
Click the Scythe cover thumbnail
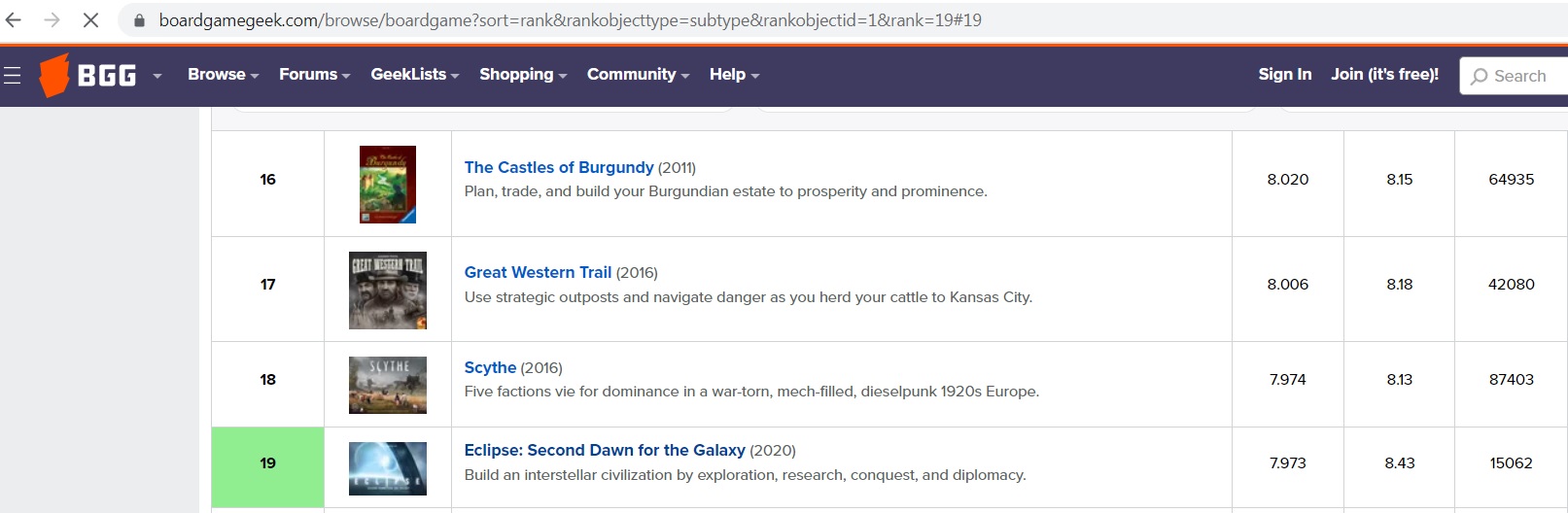click(x=388, y=385)
